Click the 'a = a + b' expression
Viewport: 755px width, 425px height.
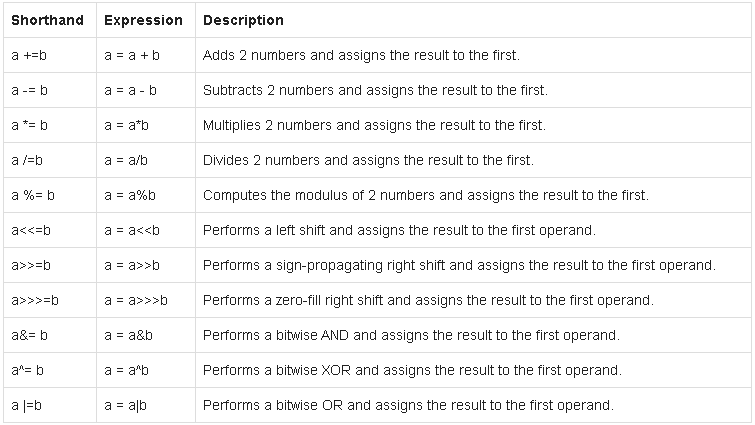click(x=132, y=55)
